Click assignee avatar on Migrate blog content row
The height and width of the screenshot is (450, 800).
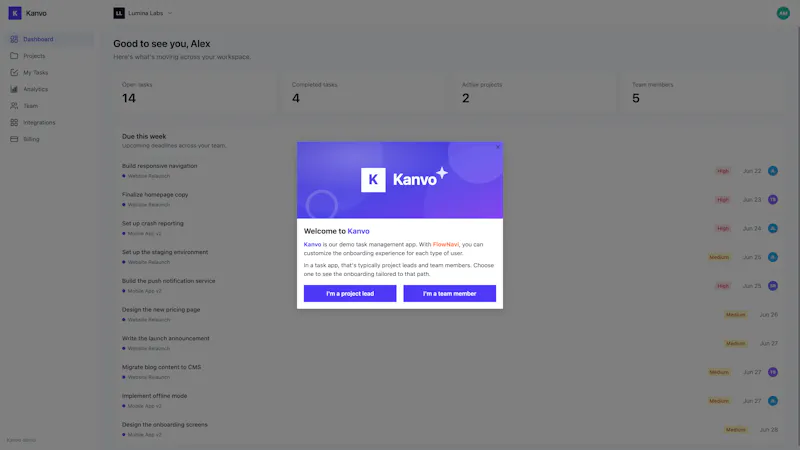click(772, 372)
